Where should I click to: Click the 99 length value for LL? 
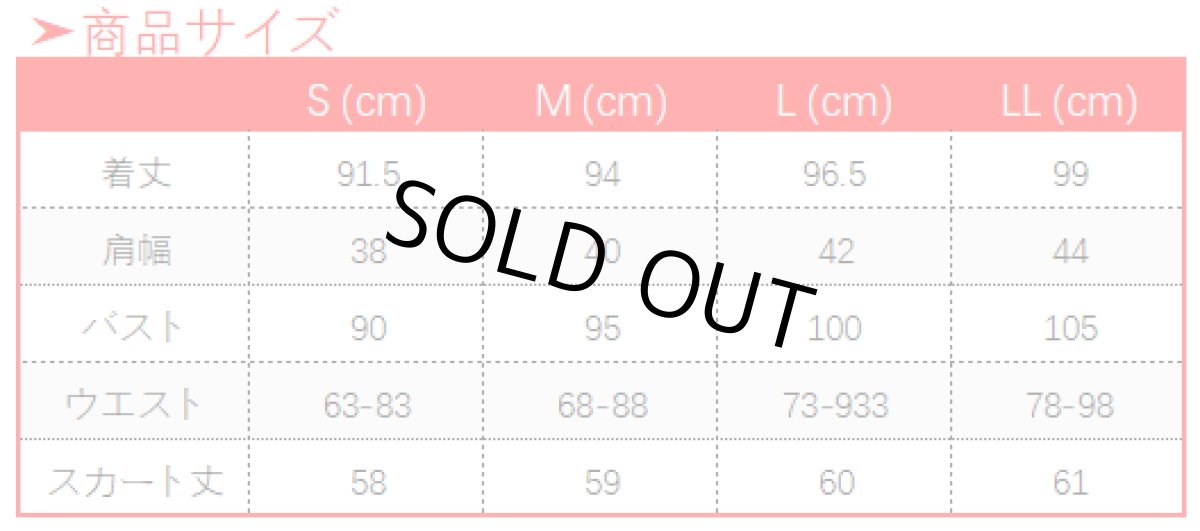click(1069, 174)
